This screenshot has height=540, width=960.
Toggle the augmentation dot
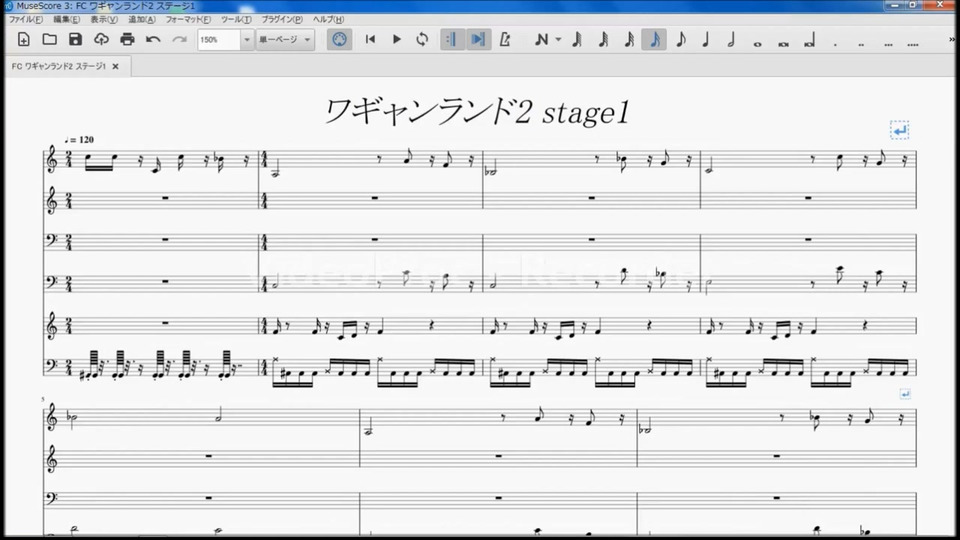(835, 43)
